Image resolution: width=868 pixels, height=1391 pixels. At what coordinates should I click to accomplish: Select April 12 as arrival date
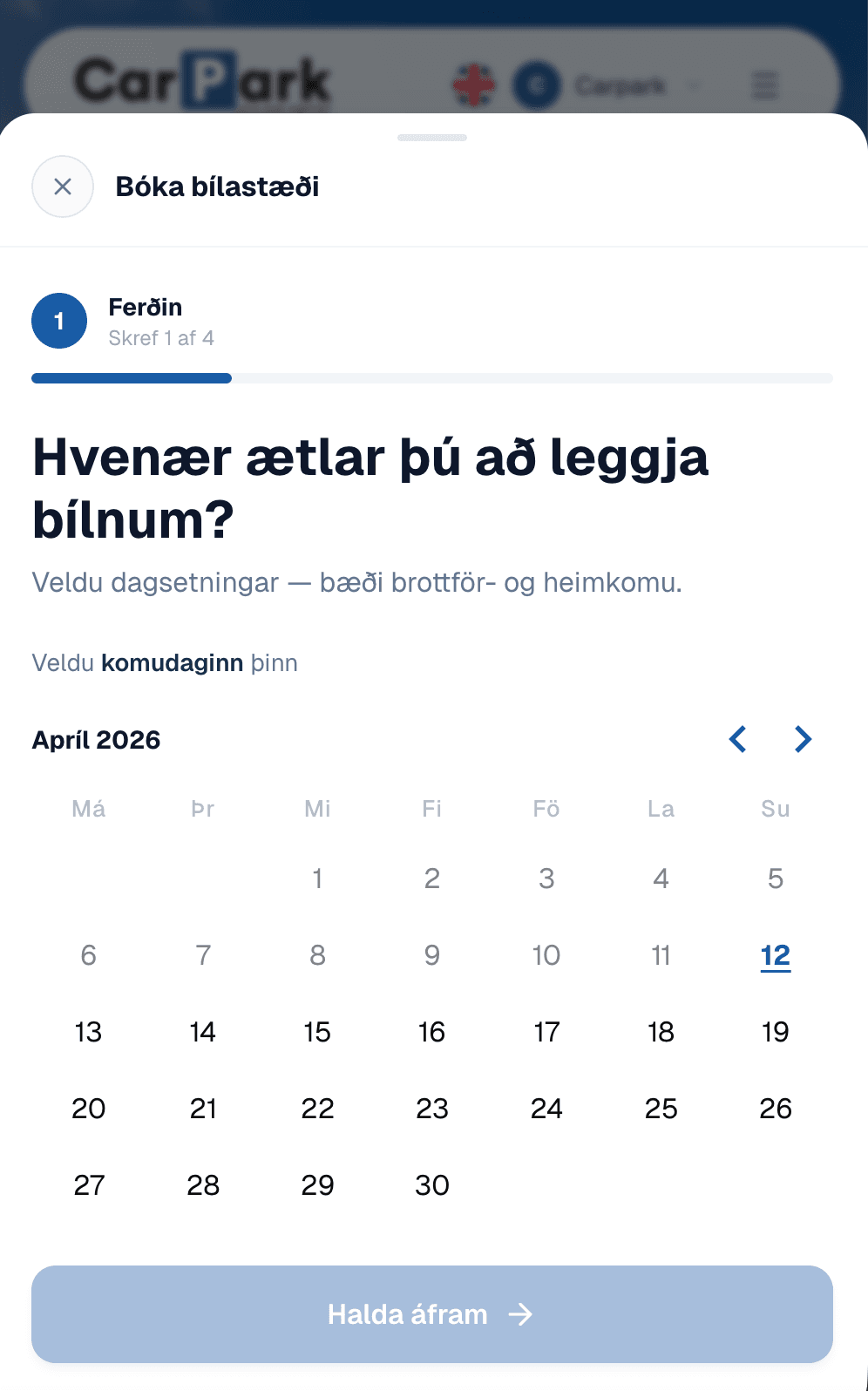click(775, 954)
